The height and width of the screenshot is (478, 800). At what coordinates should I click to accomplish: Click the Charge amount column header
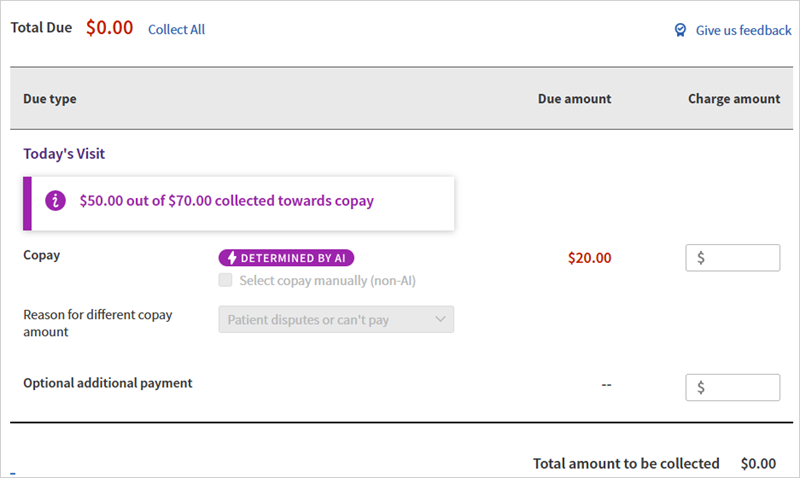tap(733, 99)
